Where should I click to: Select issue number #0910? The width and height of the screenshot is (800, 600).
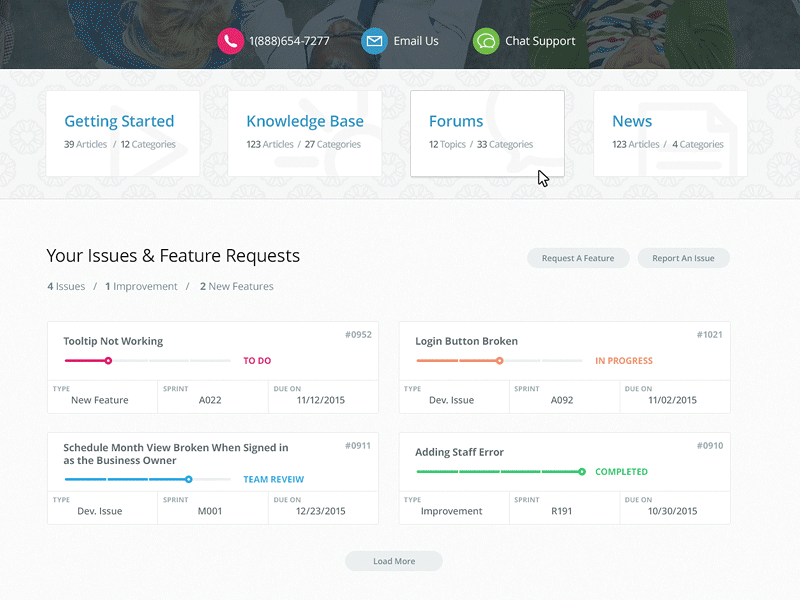[x=709, y=445]
